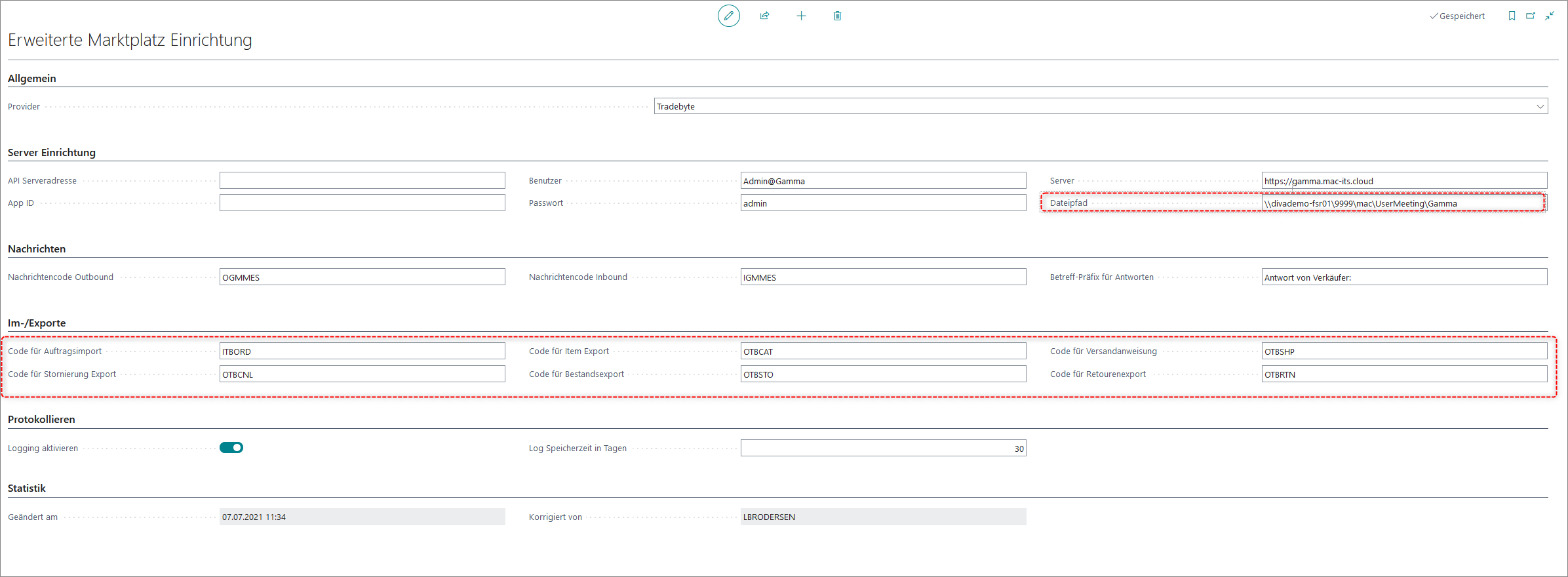
Task: Edit Log Speicherzeit in Tagen value
Action: (x=883, y=448)
